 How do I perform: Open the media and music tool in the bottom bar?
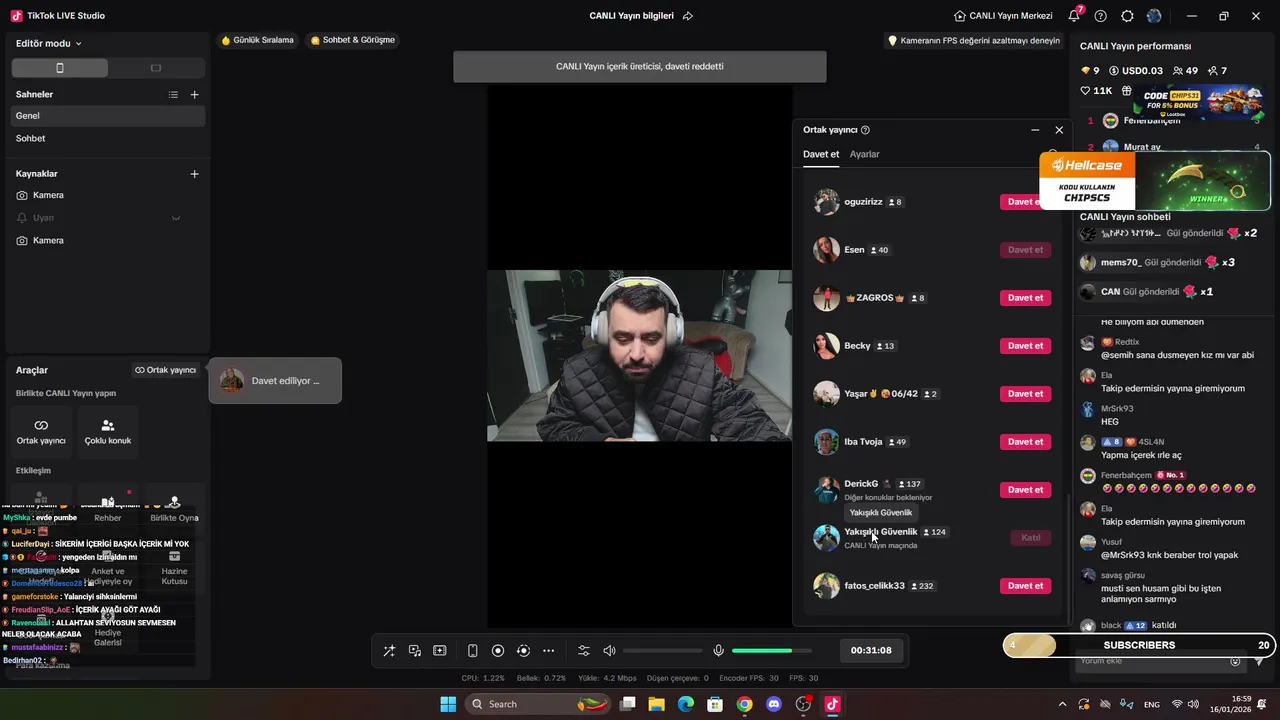click(414, 651)
